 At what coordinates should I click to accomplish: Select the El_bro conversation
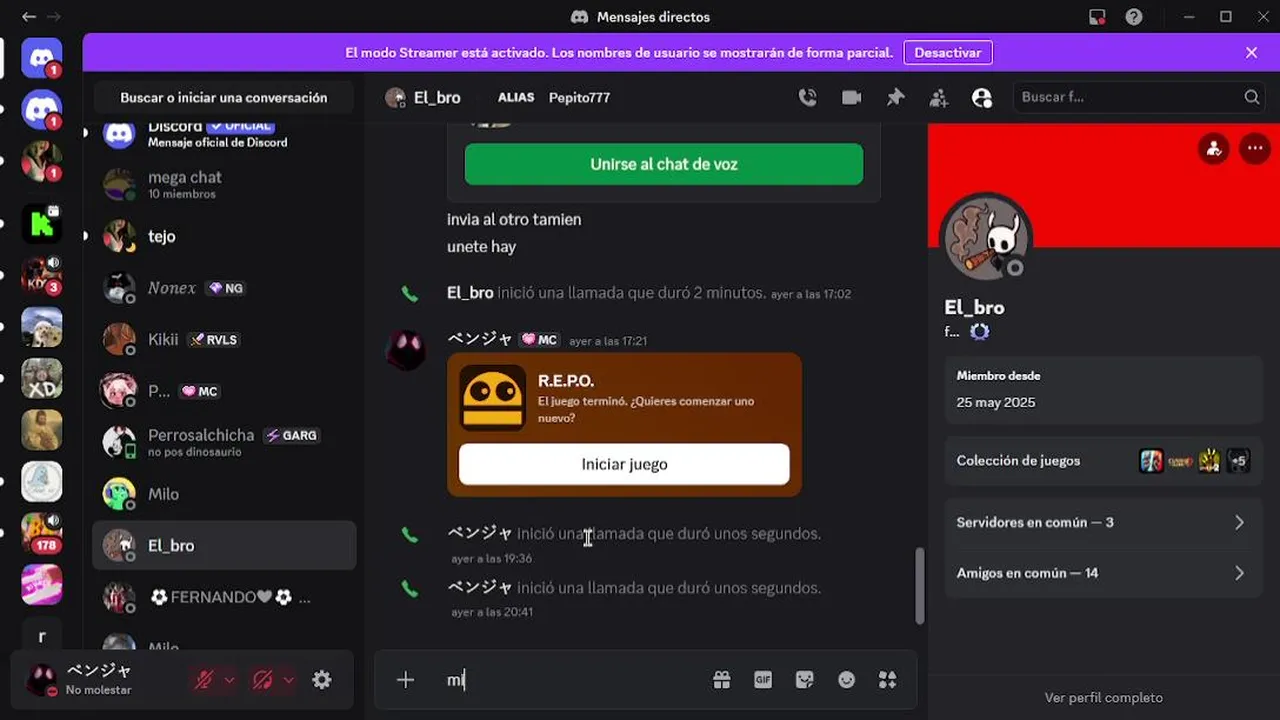(x=224, y=545)
